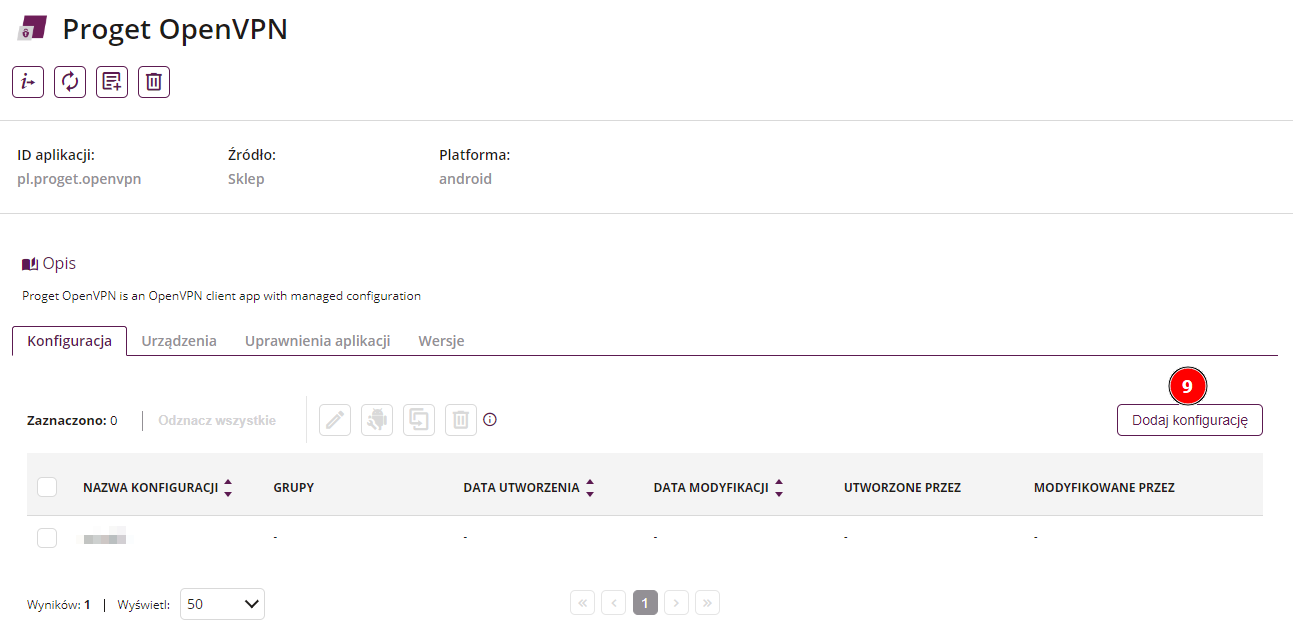Tick the checkbox of the configuration row

[47, 538]
